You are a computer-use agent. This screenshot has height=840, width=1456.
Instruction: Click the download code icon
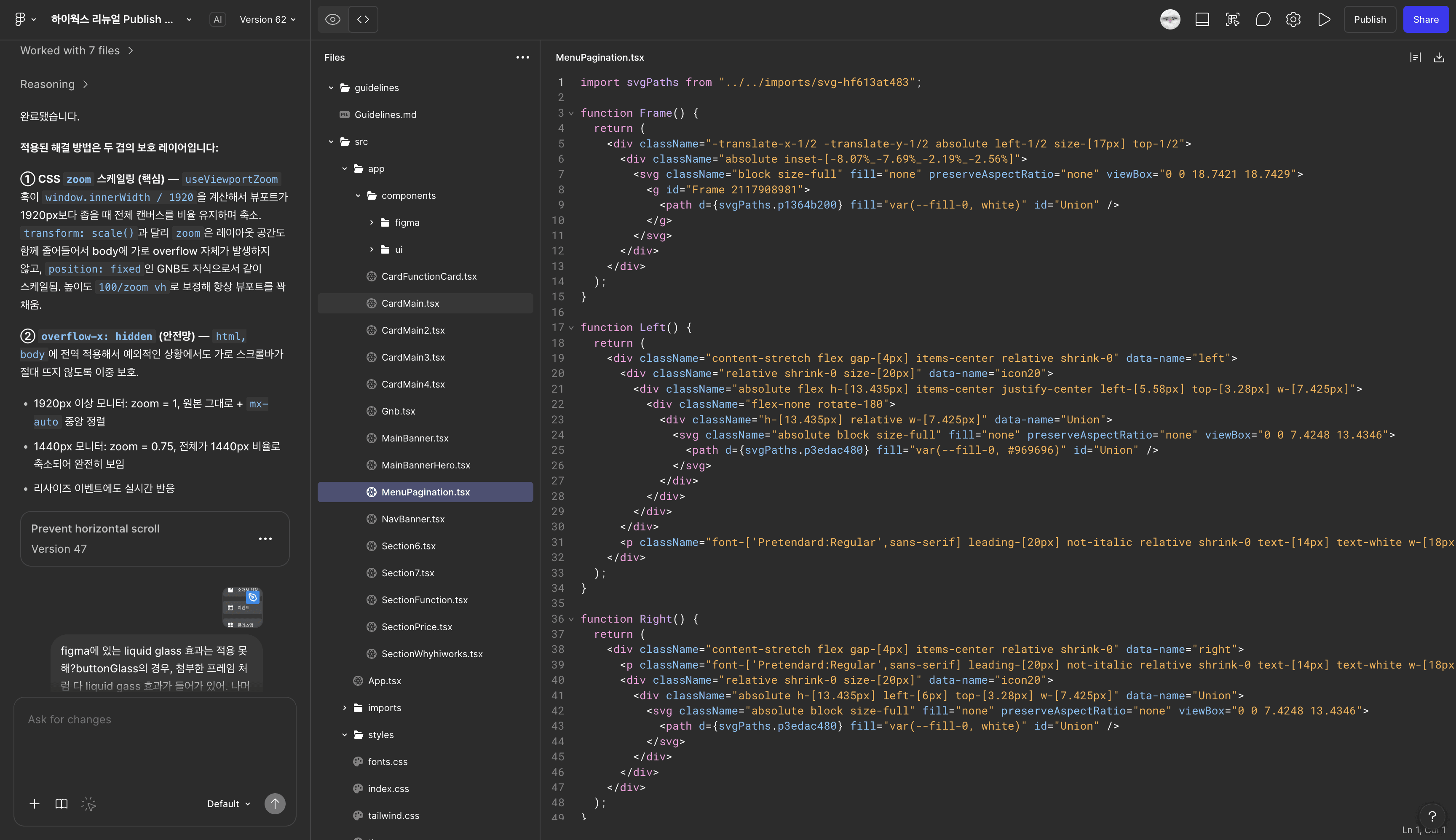tap(1439, 57)
